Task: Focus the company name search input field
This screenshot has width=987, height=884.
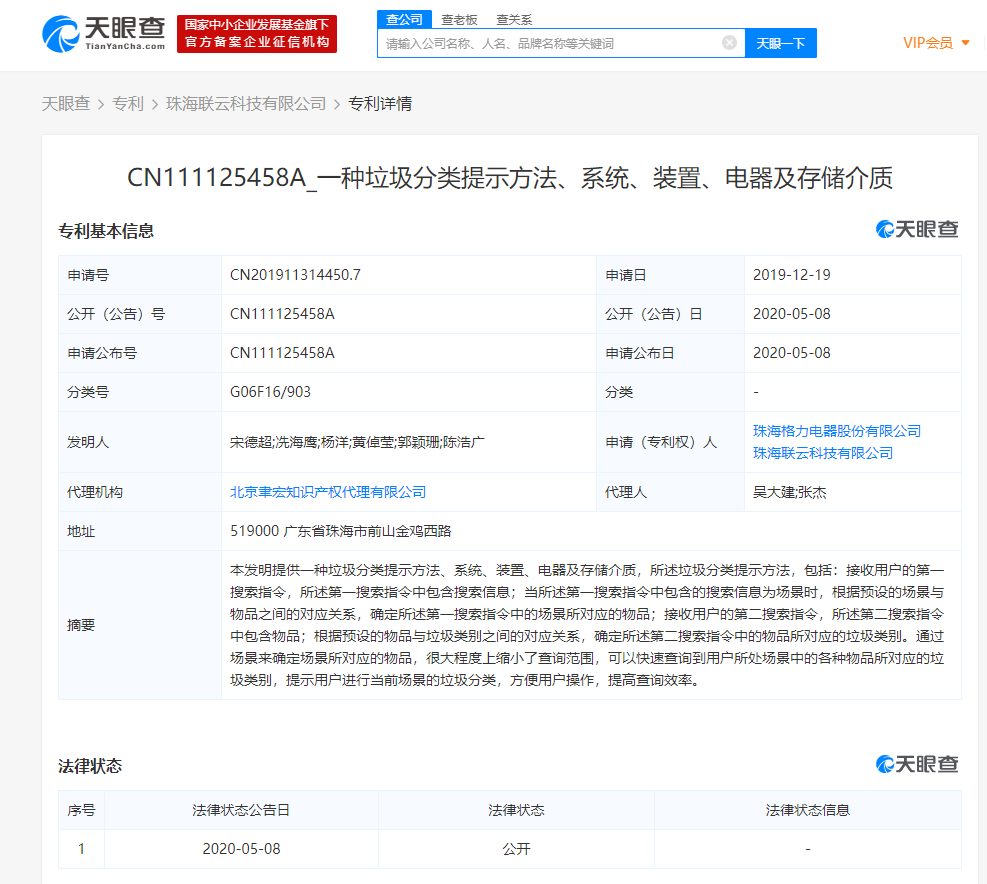Action: point(550,43)
